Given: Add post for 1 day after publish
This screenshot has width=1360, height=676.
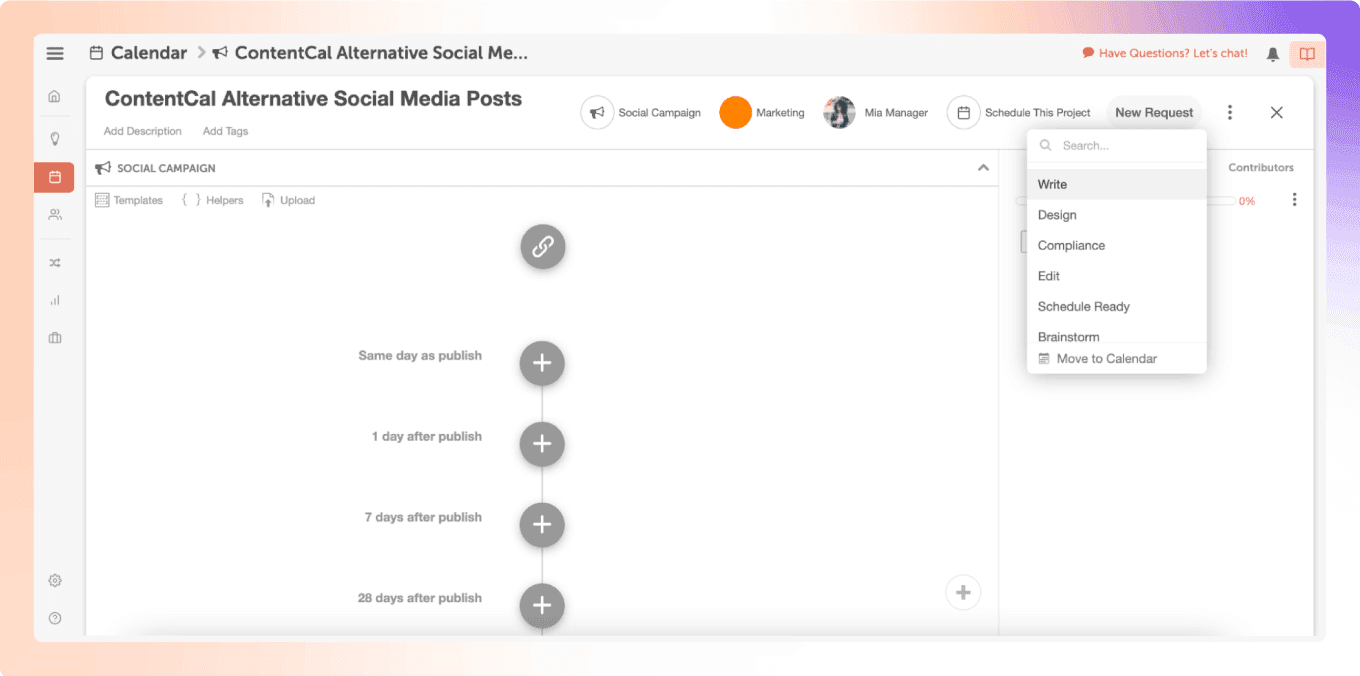Looking at the screenshot, I should point(542,444).
